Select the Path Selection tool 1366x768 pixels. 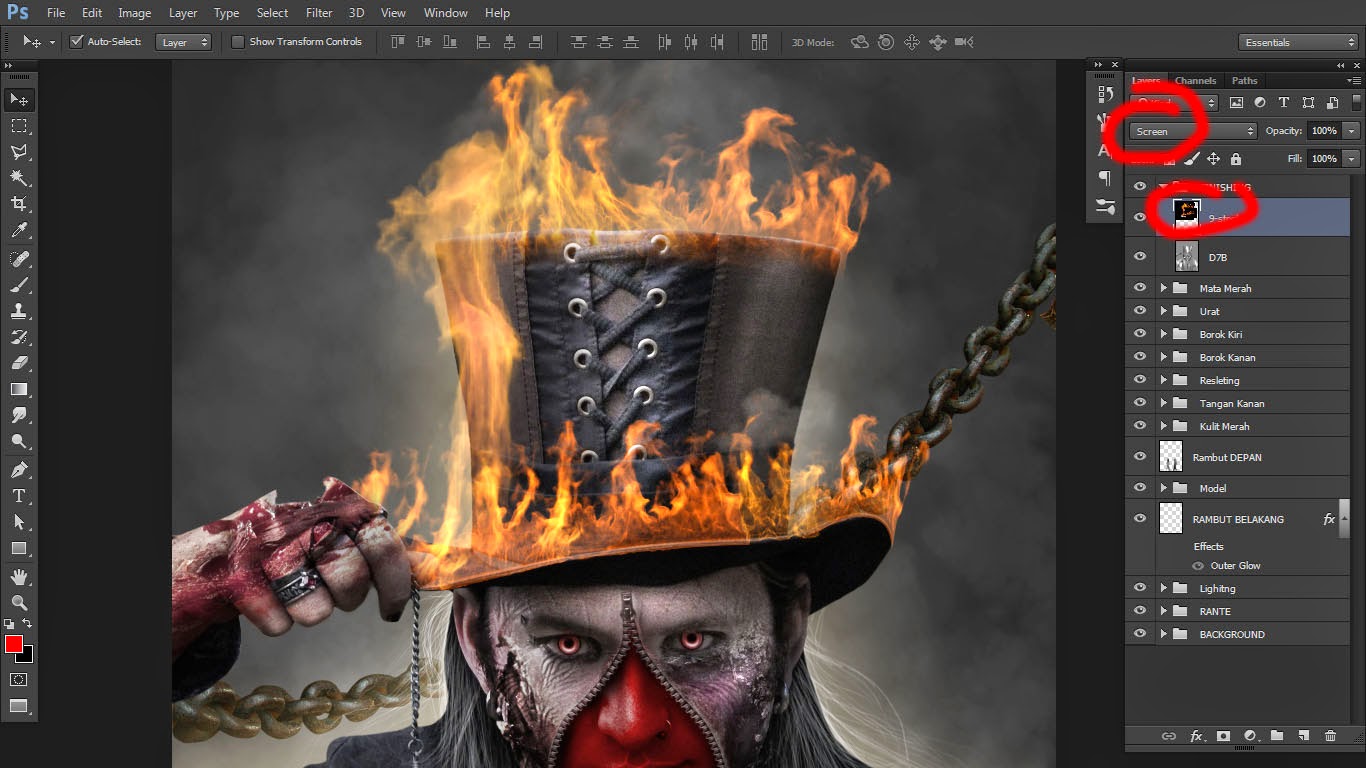(19, 522)
